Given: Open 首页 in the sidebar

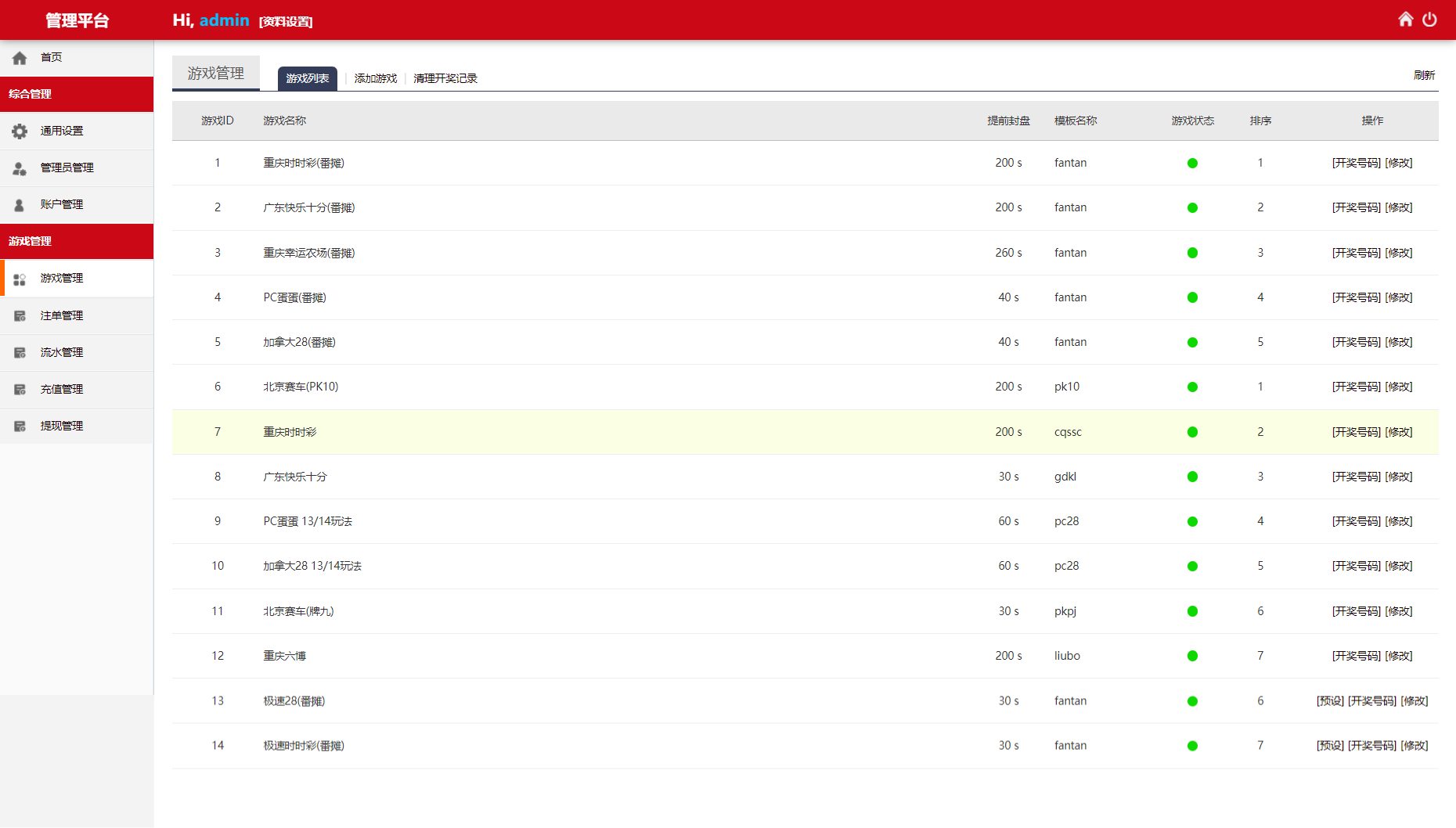Looking at the screenshot, I should point(77,57).
